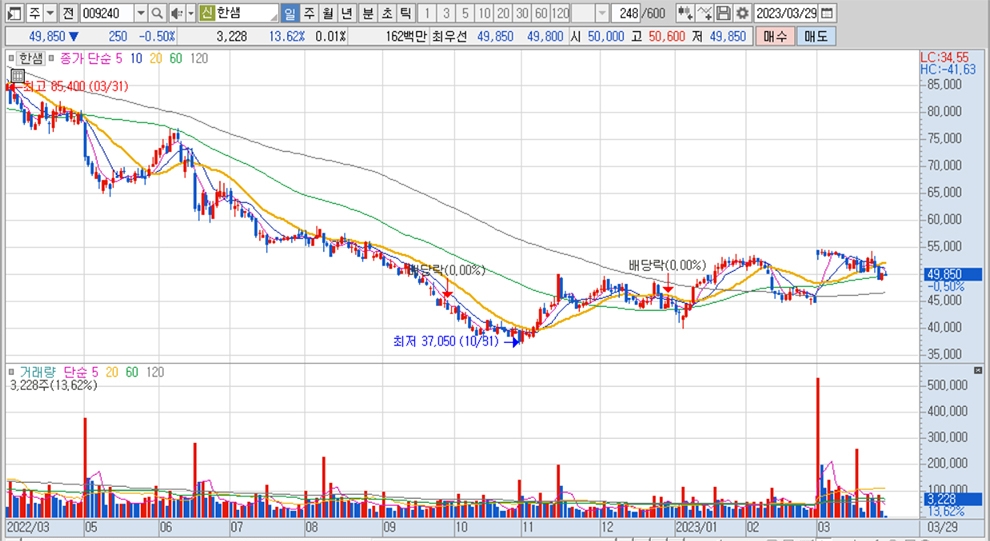Click the add candlestick chart icon

tap(685, 13)
